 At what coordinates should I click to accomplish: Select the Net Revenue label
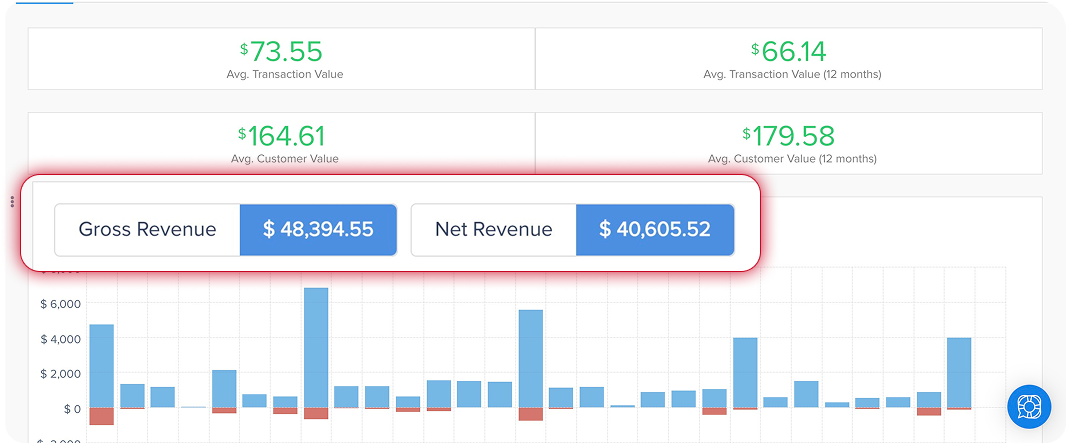pos(493,230)
